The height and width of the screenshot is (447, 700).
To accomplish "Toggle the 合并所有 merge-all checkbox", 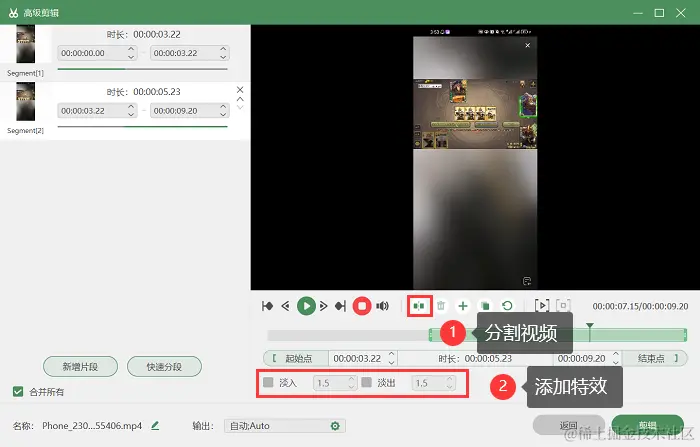I will [18, 392].
